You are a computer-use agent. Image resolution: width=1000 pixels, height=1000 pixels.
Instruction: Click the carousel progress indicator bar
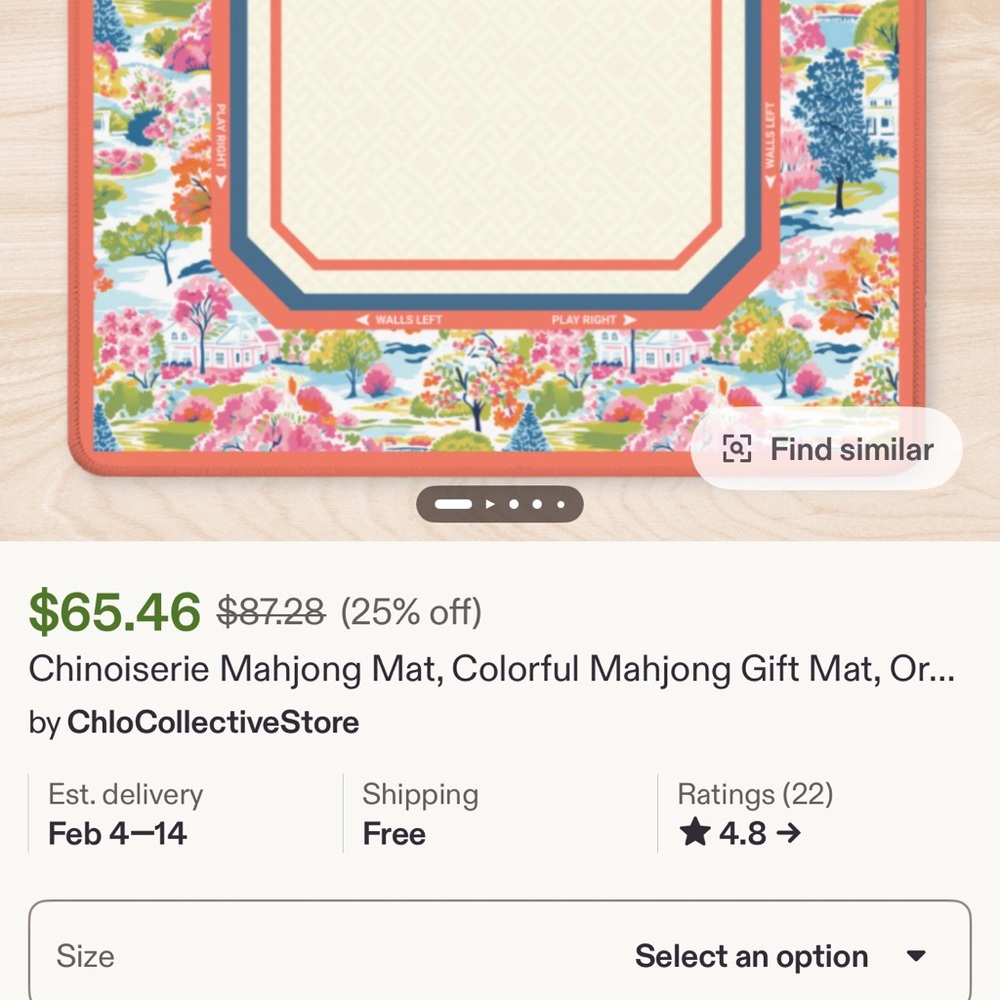point(499,504)
